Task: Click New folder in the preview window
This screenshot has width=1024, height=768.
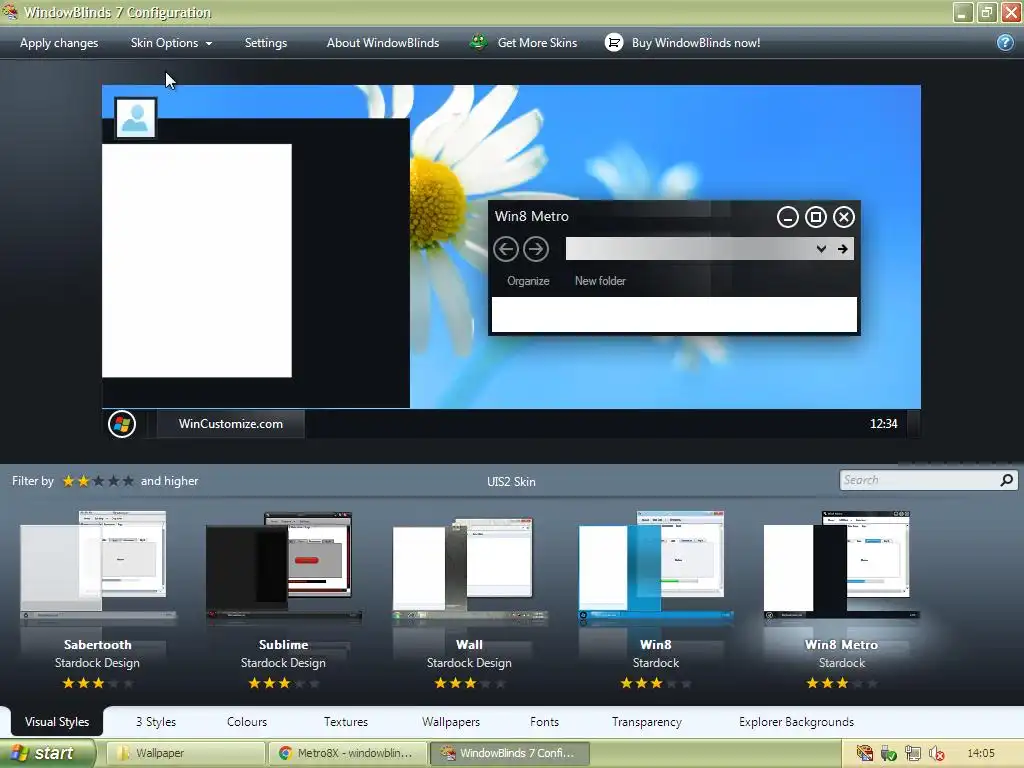Action: pos(600,281)
